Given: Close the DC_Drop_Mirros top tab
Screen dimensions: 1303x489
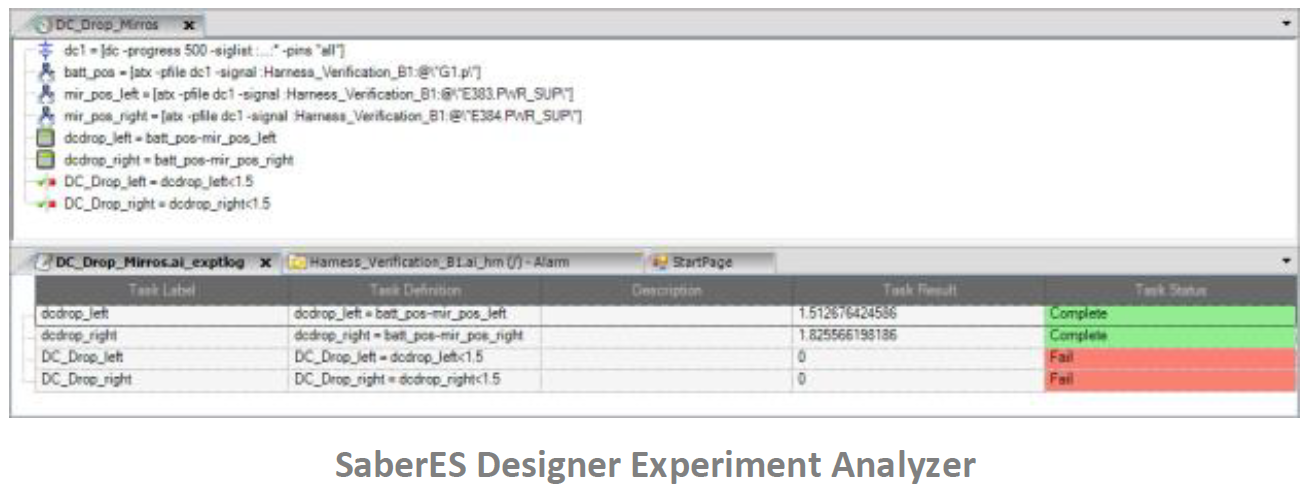Looking at the screenshot, I should 188,24.
